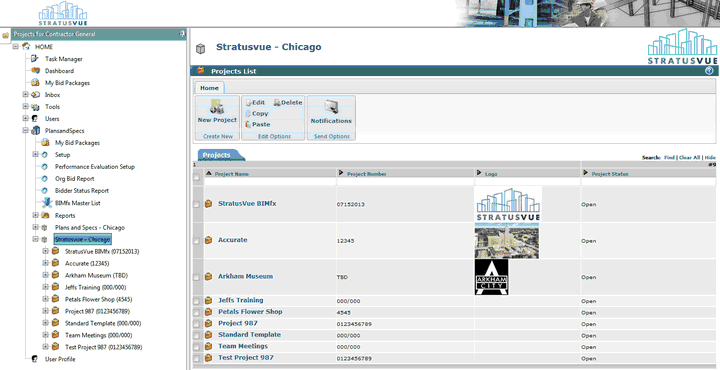Expand the Inbox tree node

(25, 95)
